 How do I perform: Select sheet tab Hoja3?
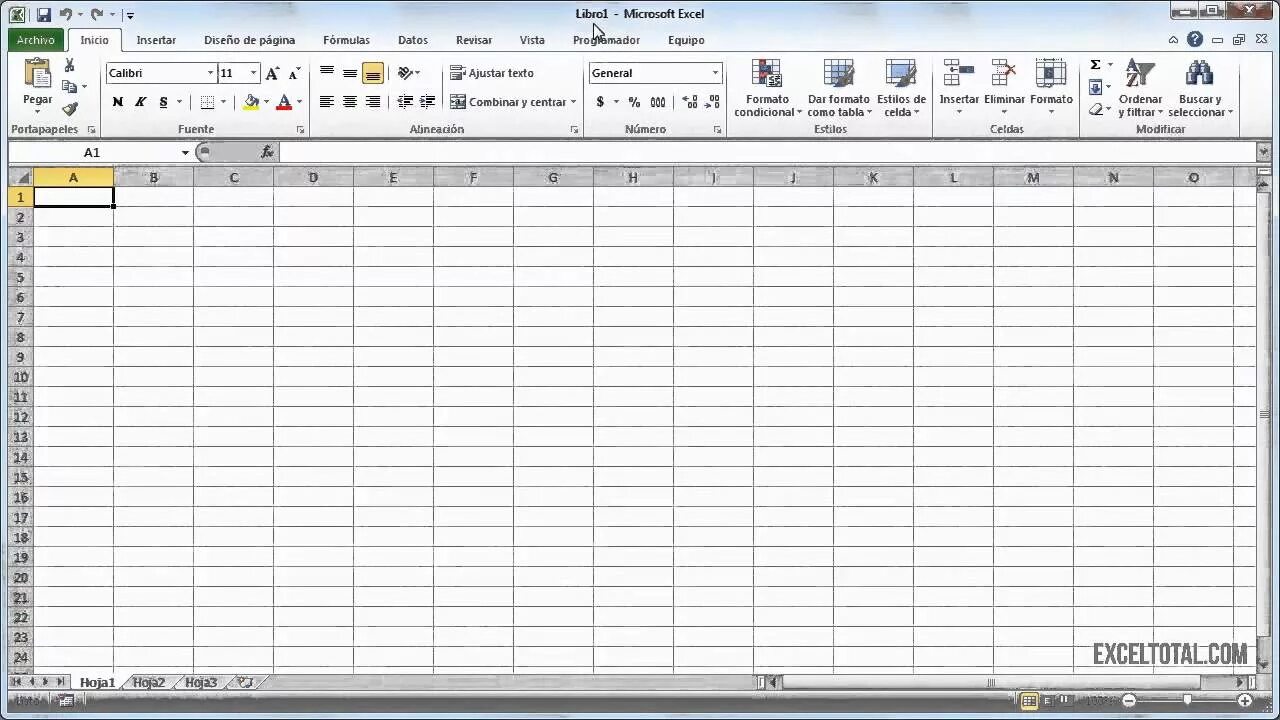pyautogui.click(x=200, y=682)
